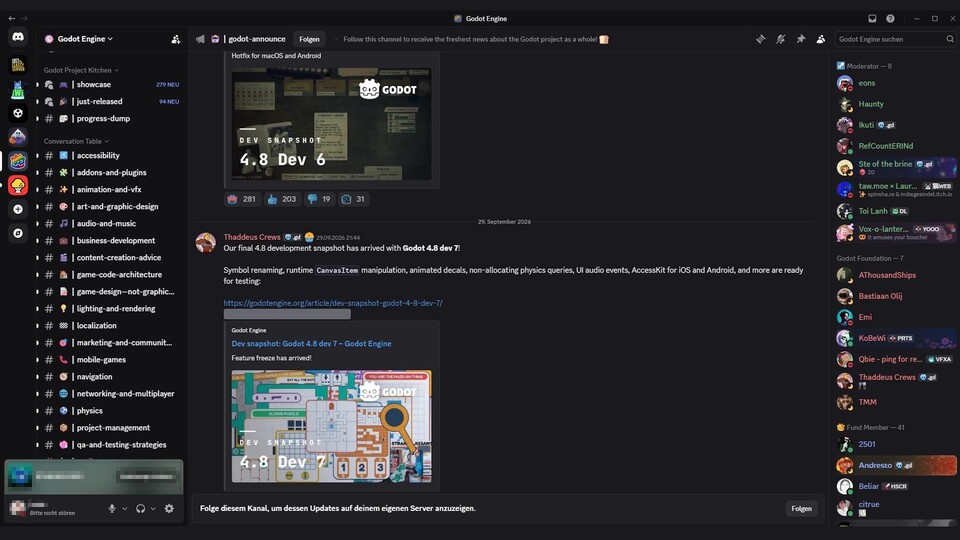Toggle the 281 count reaction

(241, 199)
